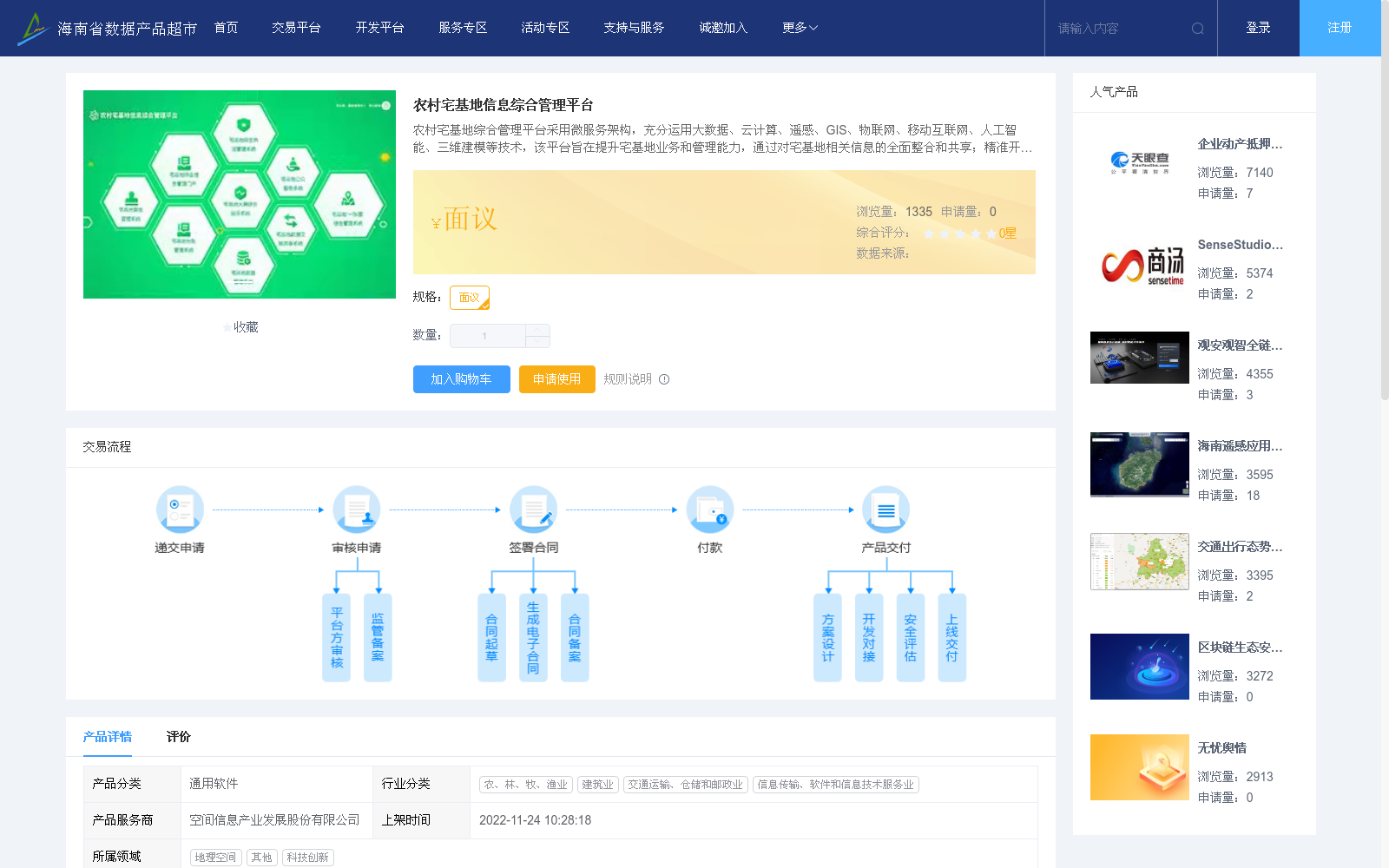Click the 交通运输、仓储和邮政业 industry tag
Screen dimensions: 1389x868
(685, 785)
